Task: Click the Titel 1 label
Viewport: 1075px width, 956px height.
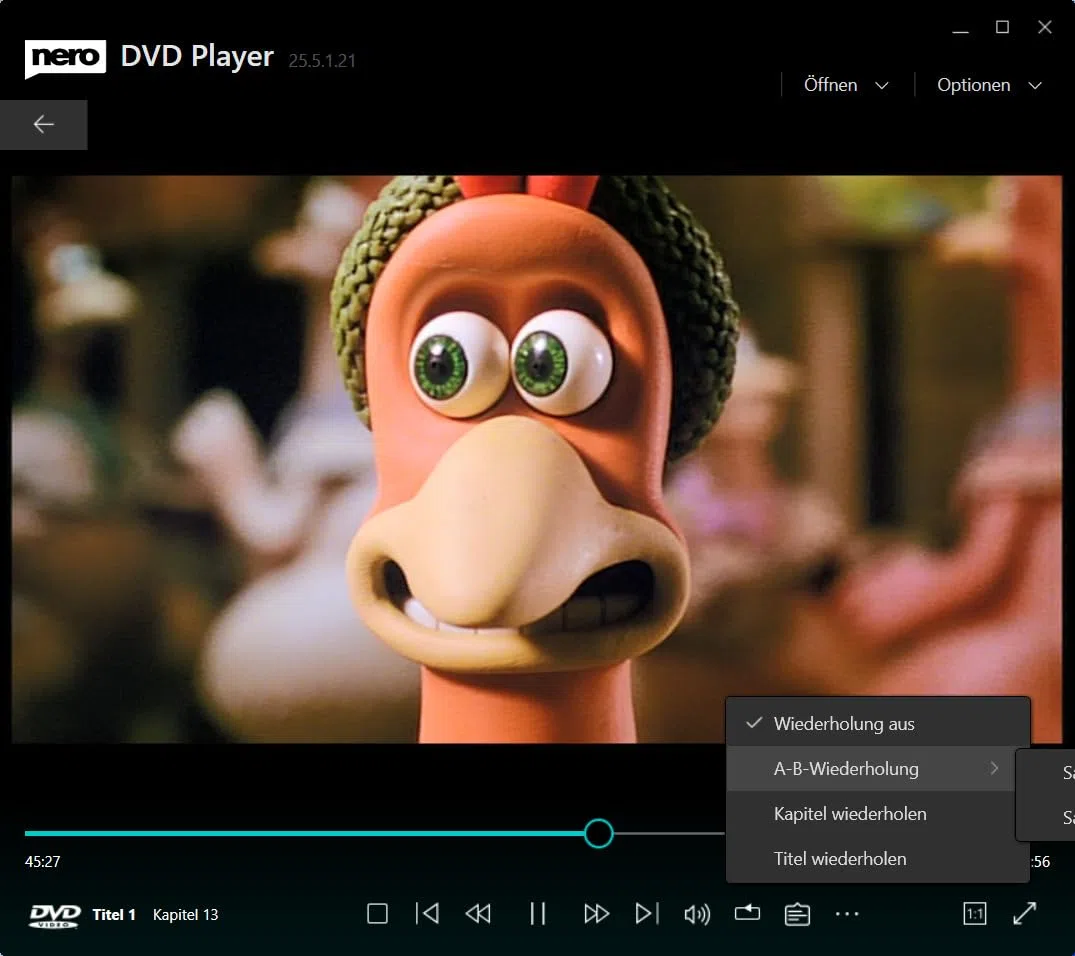Action: 114,915
